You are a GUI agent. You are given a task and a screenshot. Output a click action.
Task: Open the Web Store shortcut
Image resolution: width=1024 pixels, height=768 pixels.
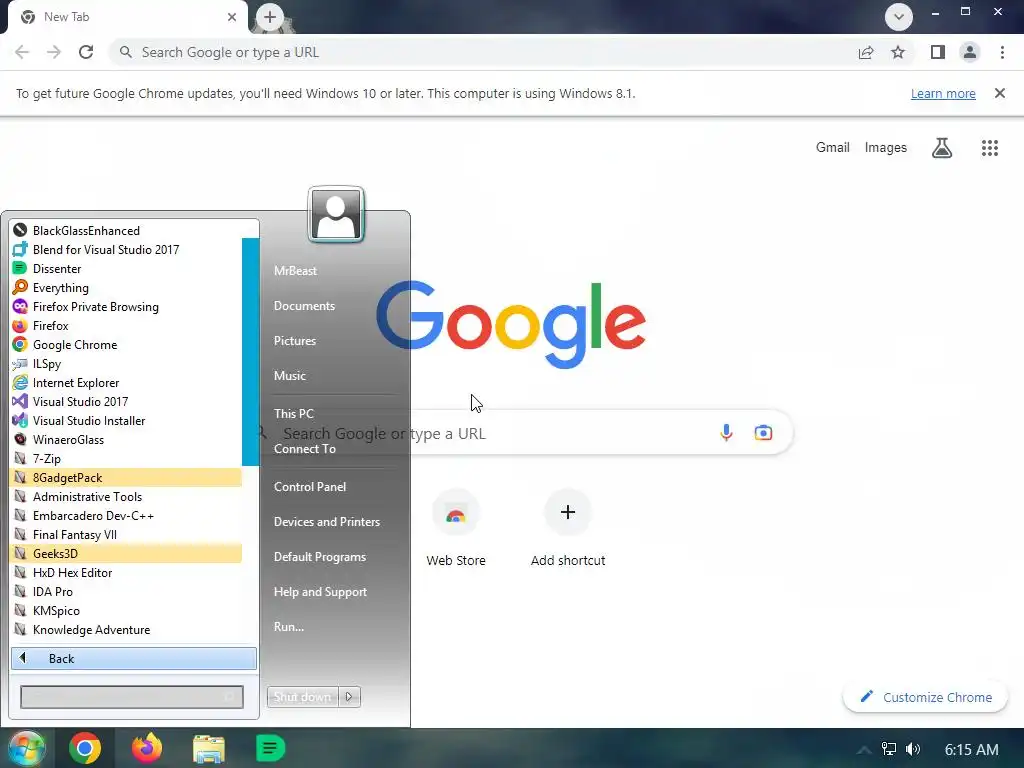(x=456, y=528)
